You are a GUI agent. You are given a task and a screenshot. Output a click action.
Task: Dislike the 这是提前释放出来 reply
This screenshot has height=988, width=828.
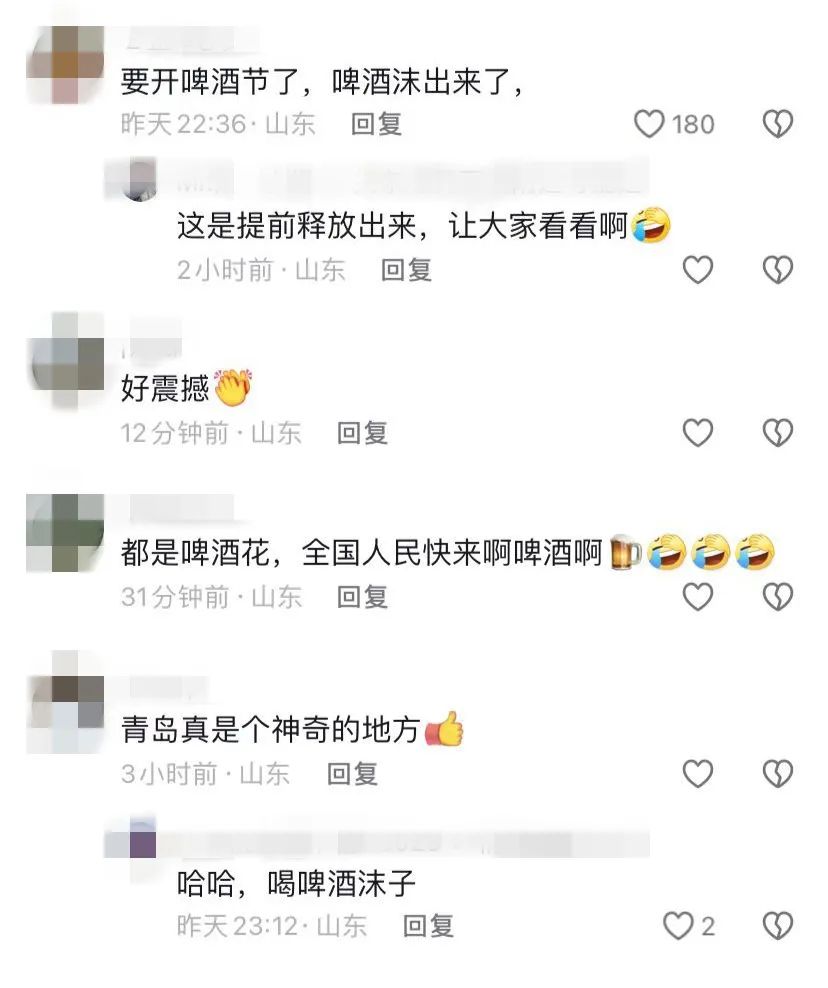coord(778,270)
